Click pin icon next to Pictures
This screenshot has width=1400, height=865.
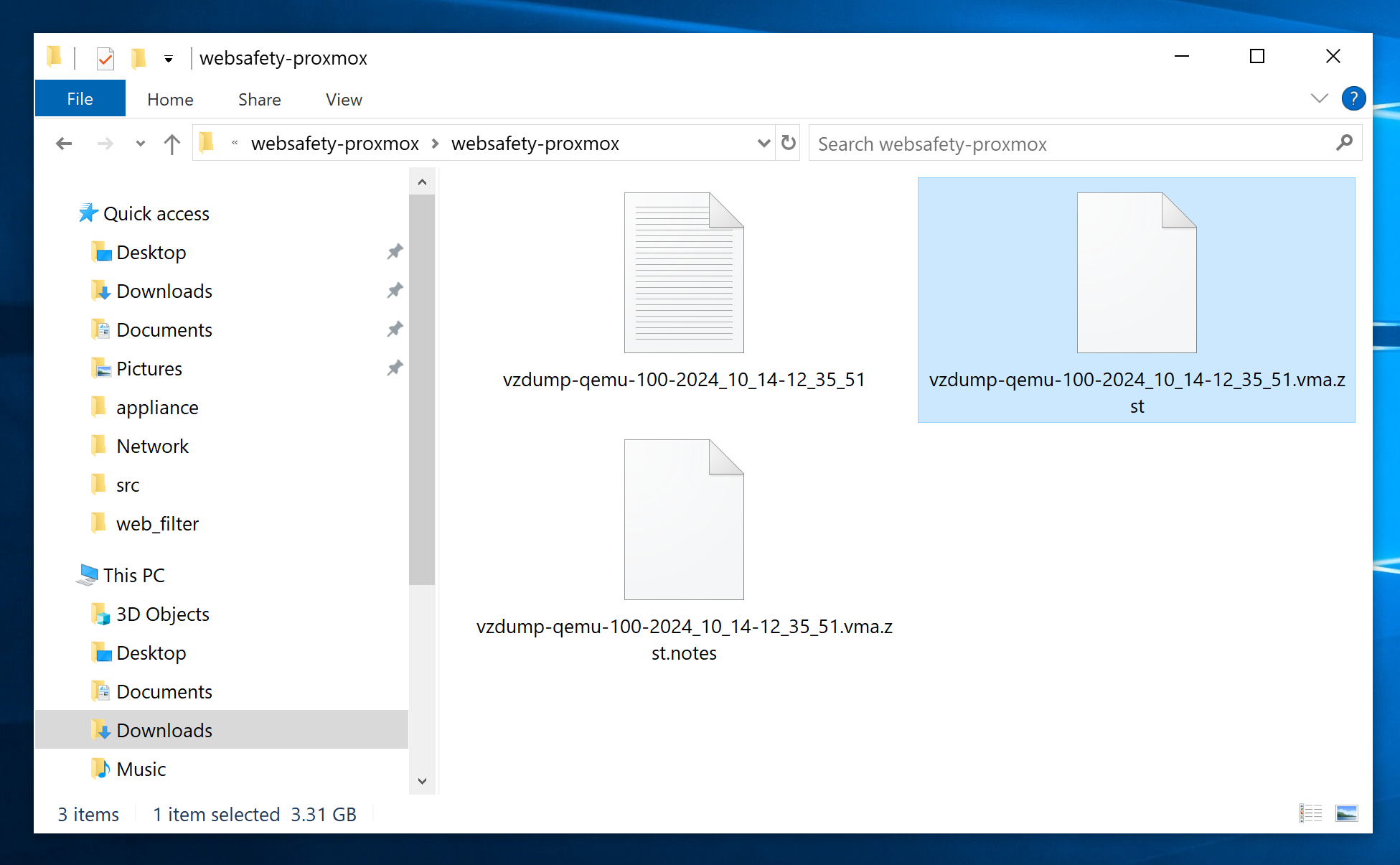(395, 368)
